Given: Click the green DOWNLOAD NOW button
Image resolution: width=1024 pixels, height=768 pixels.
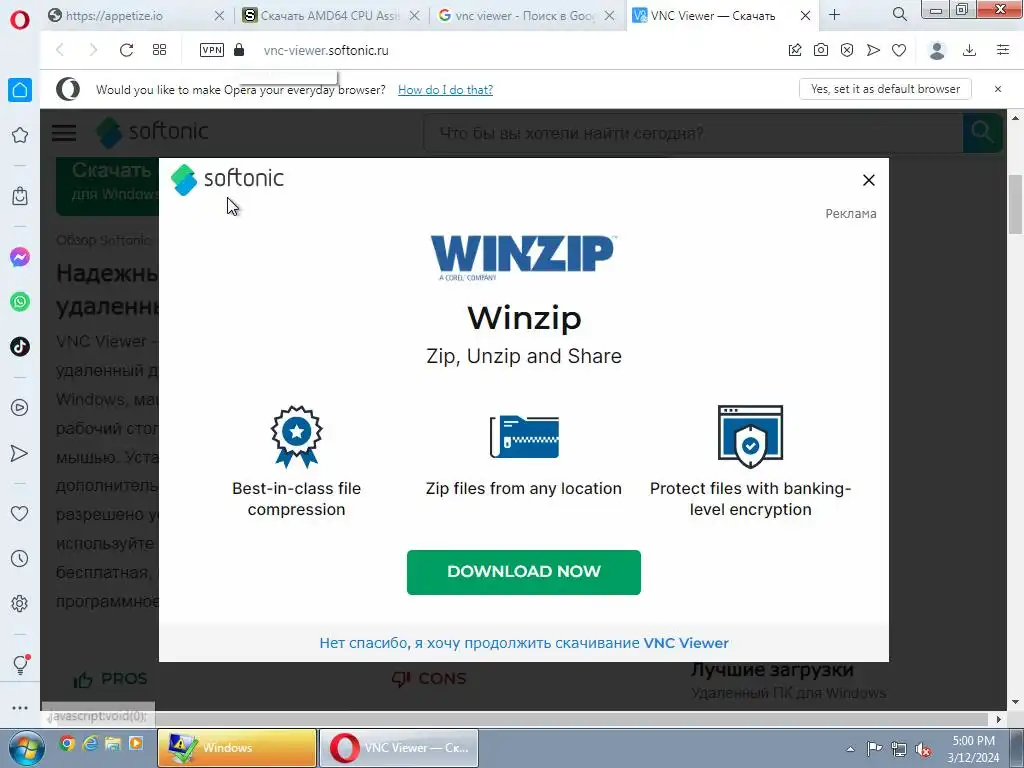Looking at the screenshot, I should click(x=524, y=572).
